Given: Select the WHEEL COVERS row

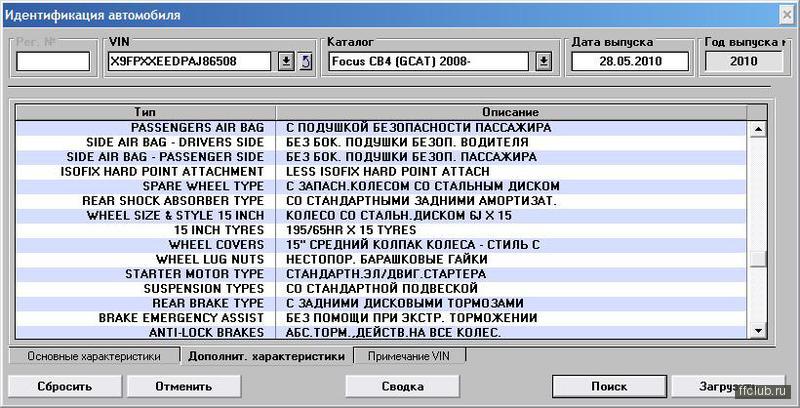Looking at the screenshot, I should (x=380, y=245).
